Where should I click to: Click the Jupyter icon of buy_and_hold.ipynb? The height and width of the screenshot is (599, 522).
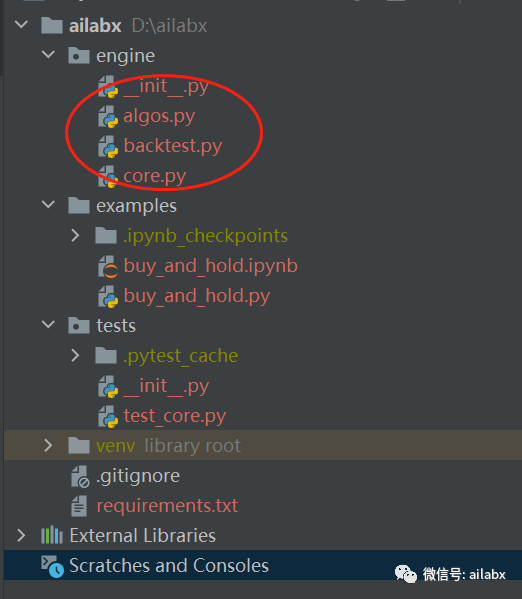point(108,266)
